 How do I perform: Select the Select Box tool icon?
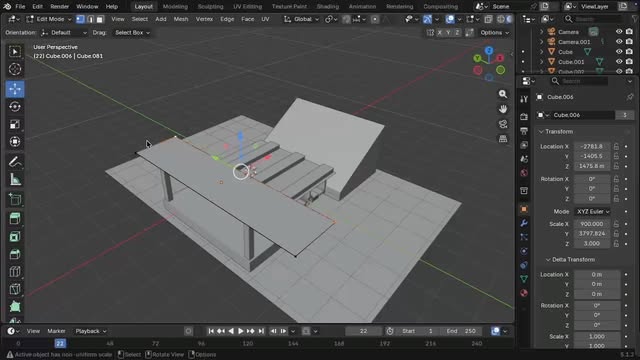(15, 51)
